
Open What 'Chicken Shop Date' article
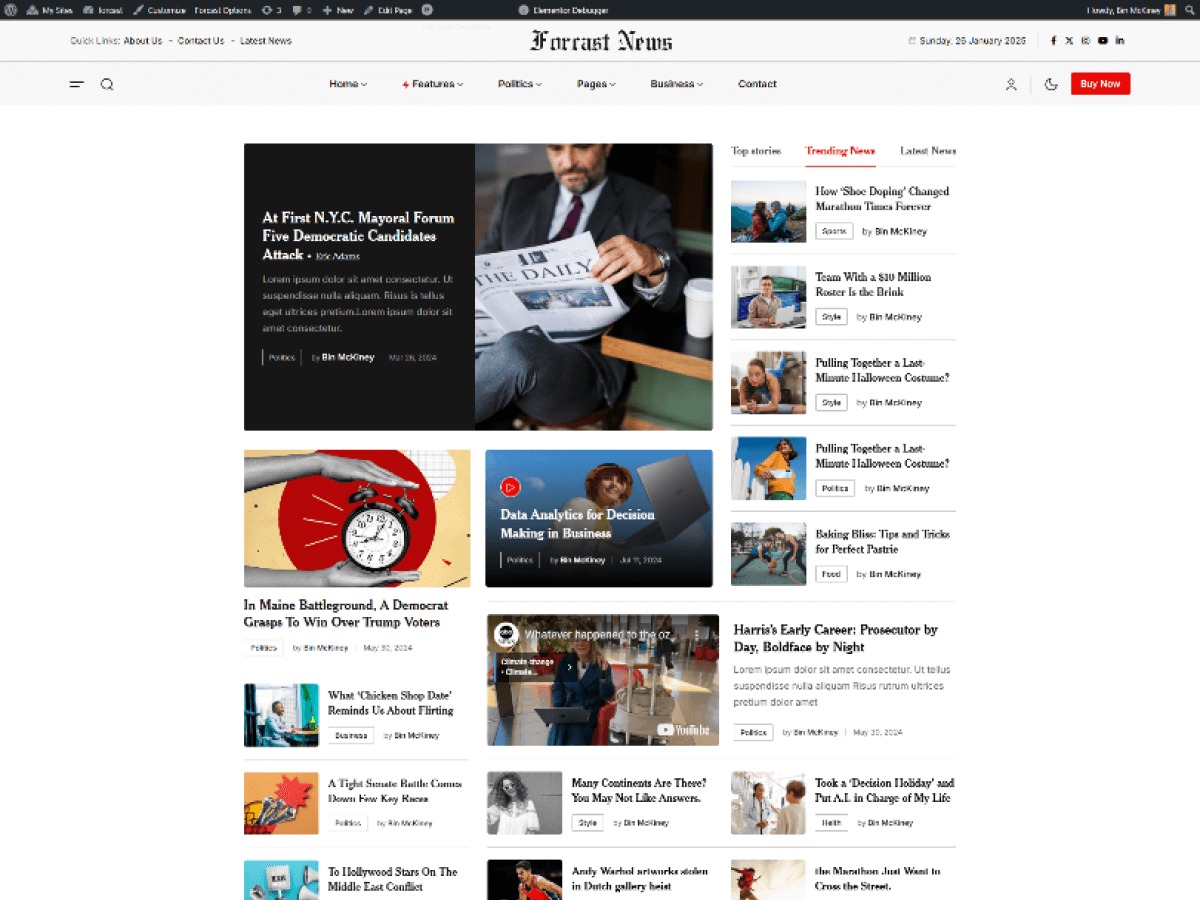click(x=390, y=702)
